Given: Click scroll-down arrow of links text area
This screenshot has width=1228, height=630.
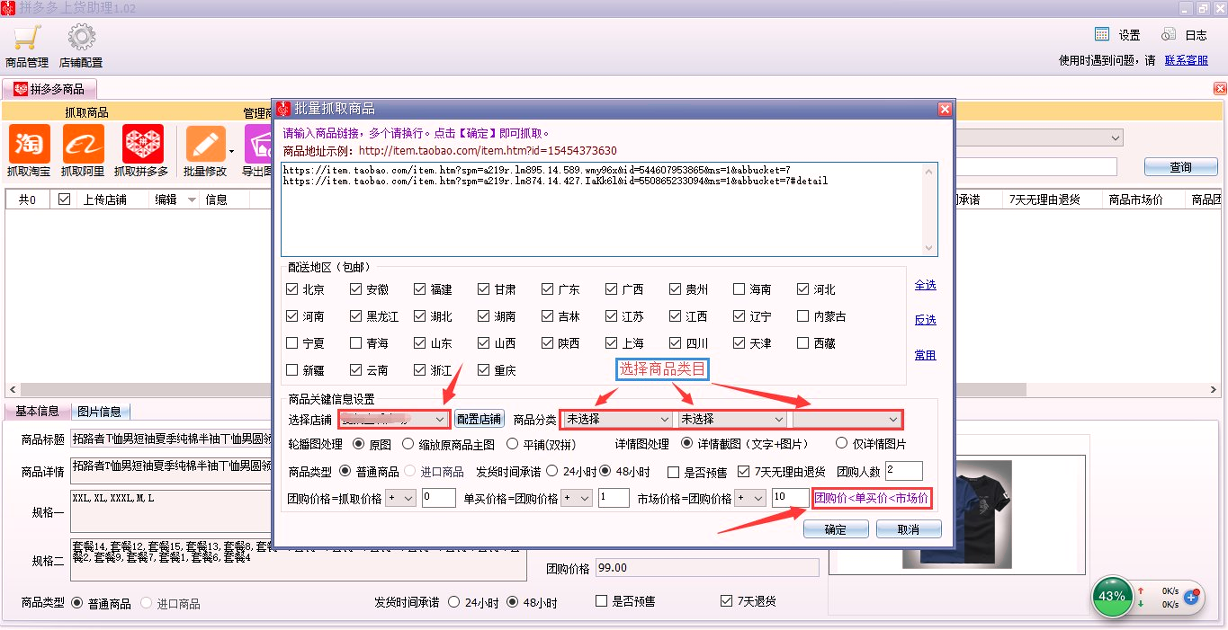Looking at the screenshot, I should coord(930,248).
